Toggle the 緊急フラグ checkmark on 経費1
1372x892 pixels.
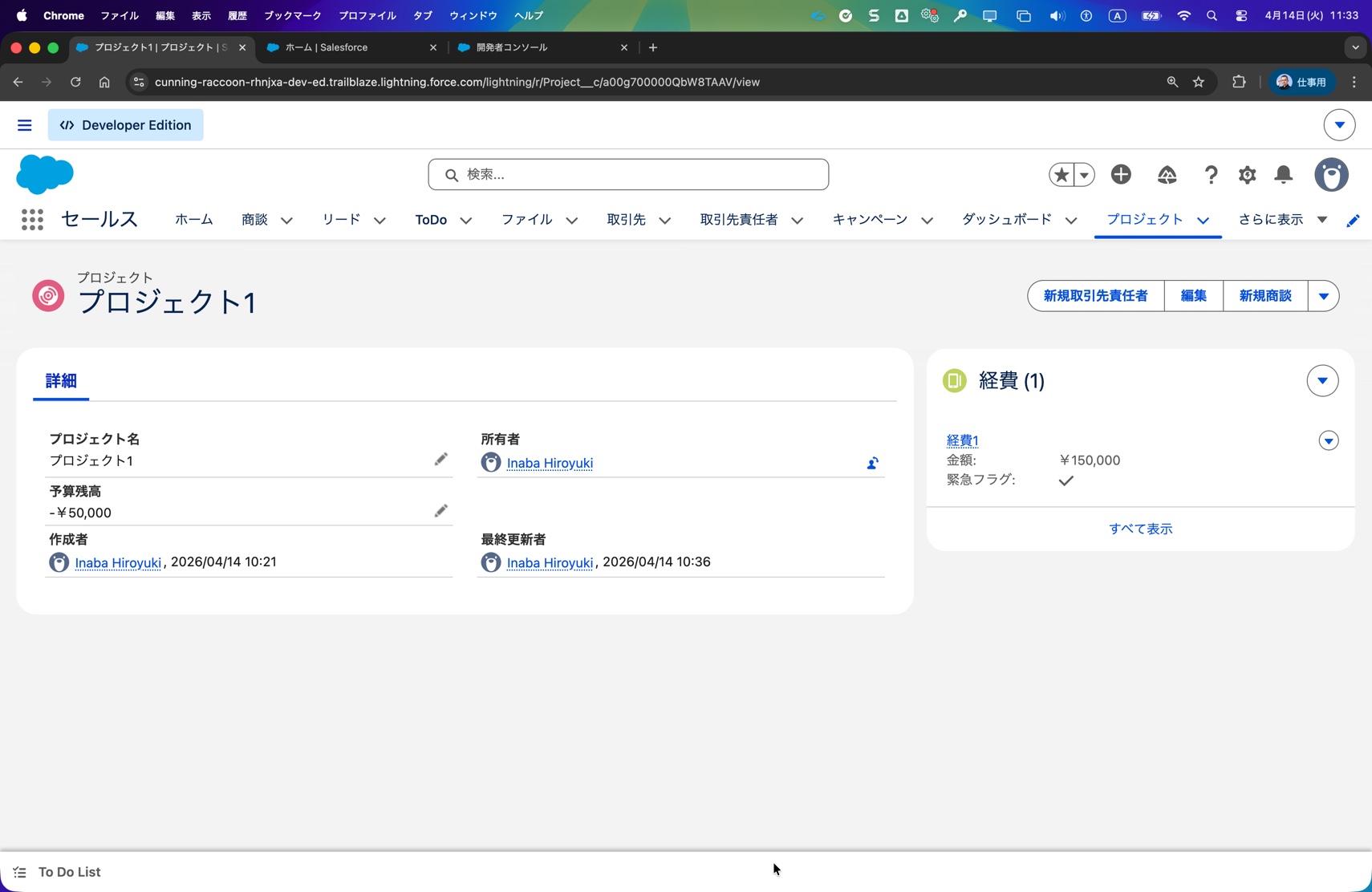(1066, 480)
